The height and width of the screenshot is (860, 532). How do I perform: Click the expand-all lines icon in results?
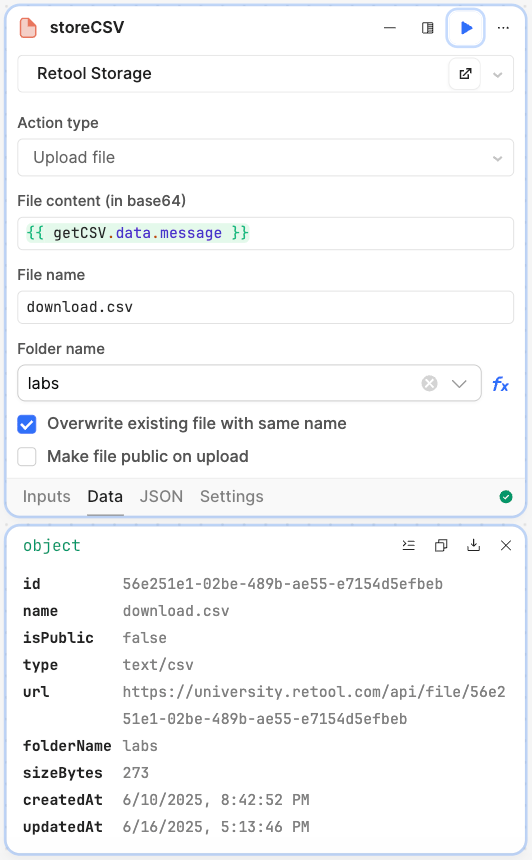click(x=409, y=545)
